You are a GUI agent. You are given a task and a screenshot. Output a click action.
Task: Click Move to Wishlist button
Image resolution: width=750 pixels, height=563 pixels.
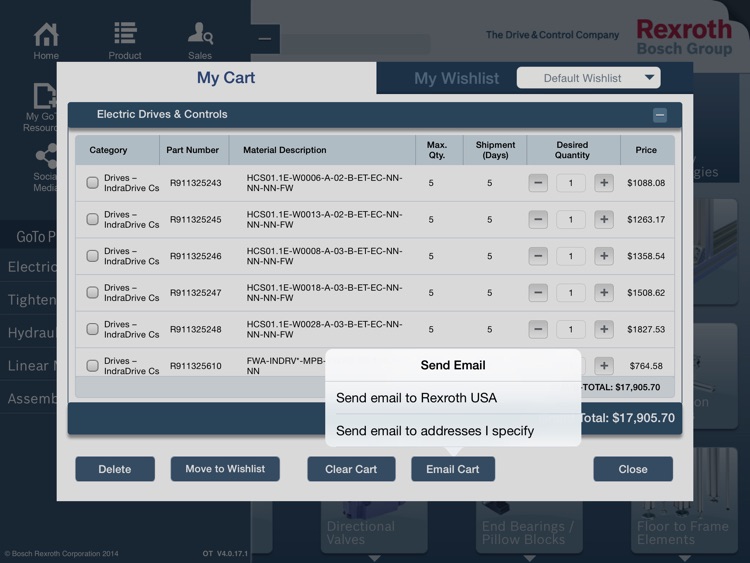[x=225, y=469]
